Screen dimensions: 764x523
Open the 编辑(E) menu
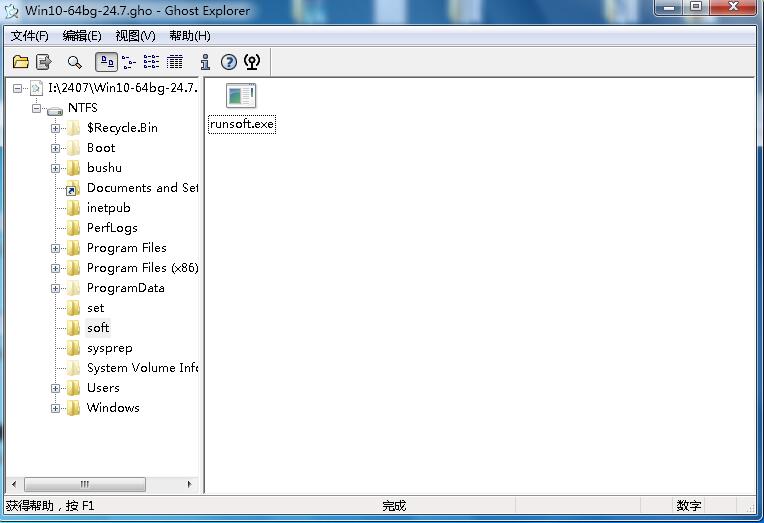pos(82,36)
